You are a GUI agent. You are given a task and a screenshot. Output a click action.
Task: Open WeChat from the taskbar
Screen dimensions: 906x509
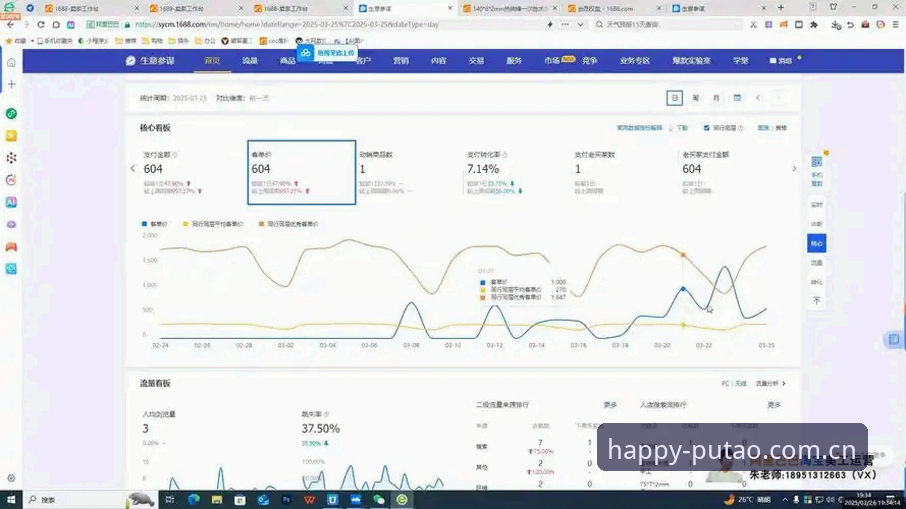[x=378, y=500]
